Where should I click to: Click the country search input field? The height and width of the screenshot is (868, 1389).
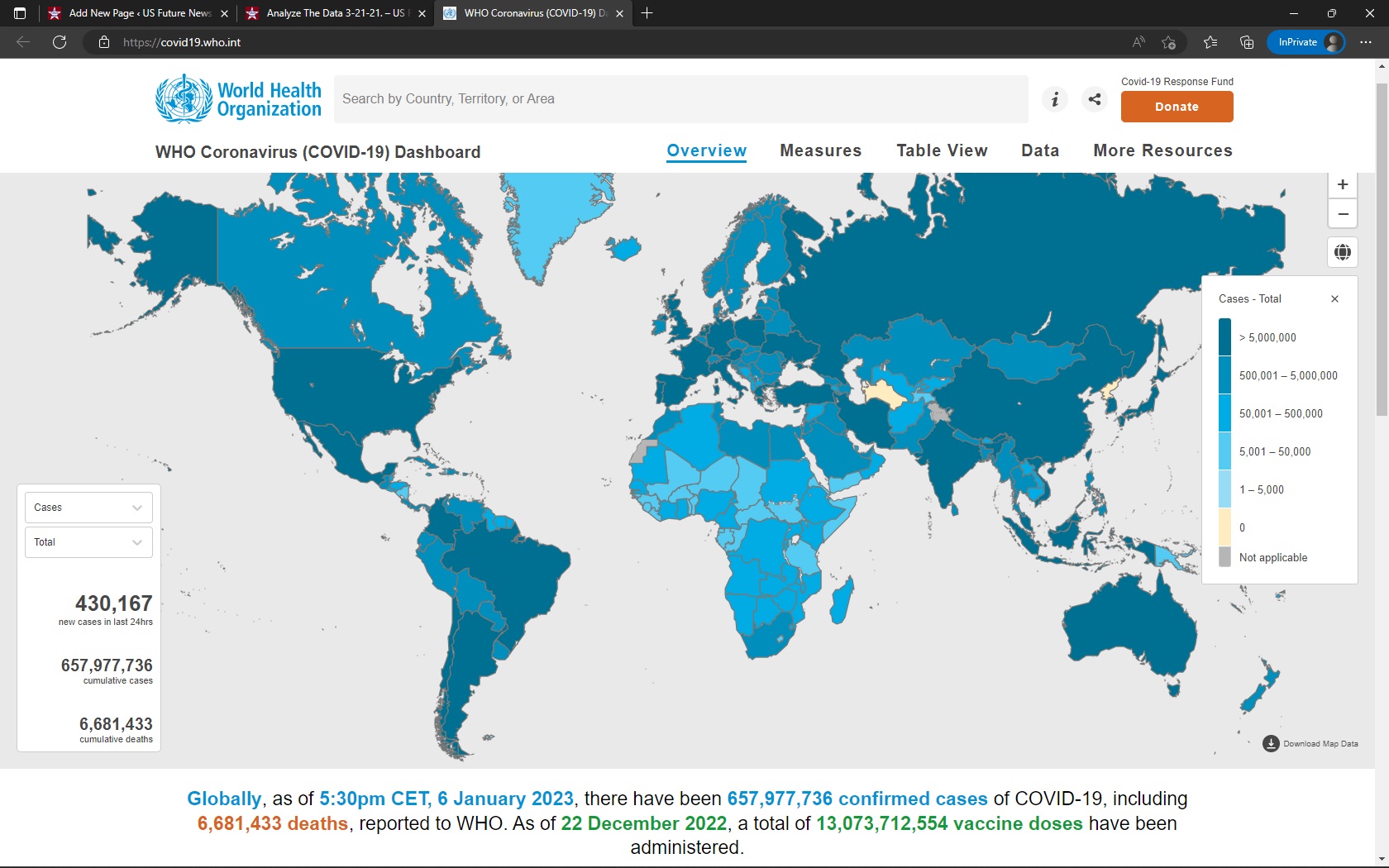click(x=680, y=99)
